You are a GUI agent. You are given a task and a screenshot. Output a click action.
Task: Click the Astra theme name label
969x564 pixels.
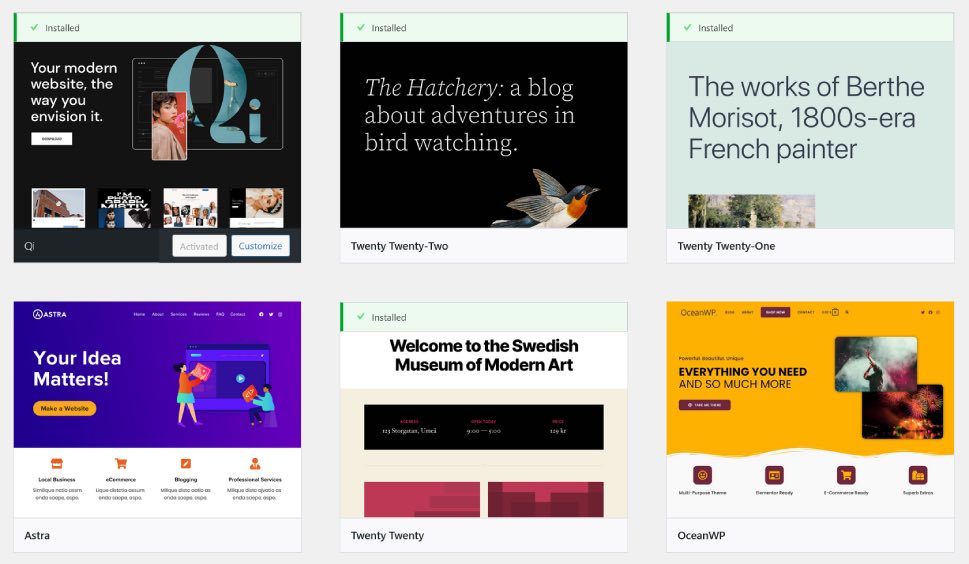(x=37, y=536)
